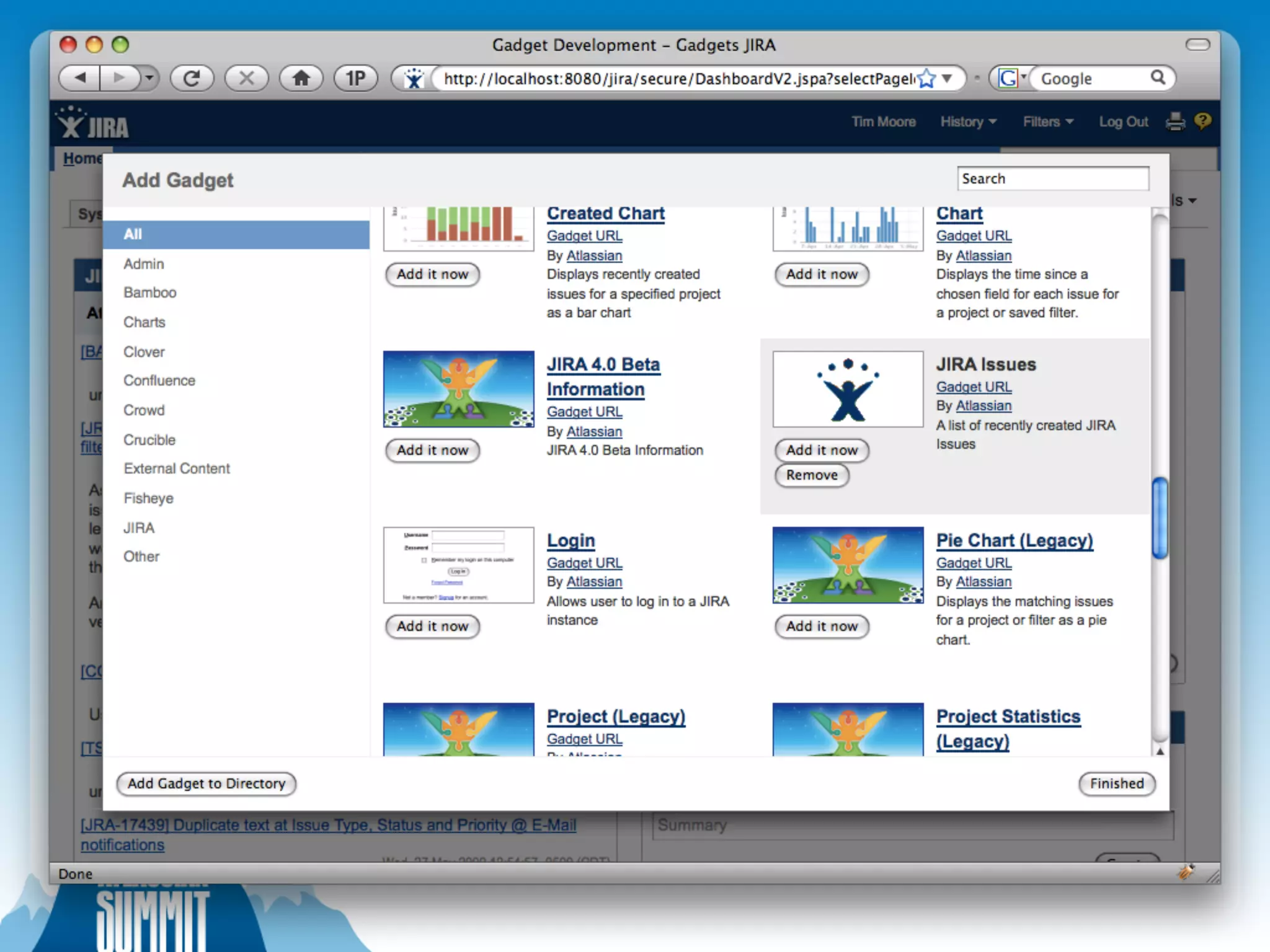Image resolution: width=1270 pixels, height=952 pixels.
Task: Click the printer icon in JIRA header
Action: tap(1175, 121)
